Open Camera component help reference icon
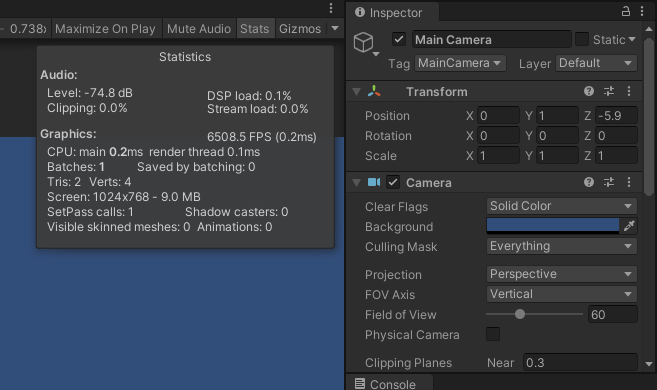 [589, 182]
